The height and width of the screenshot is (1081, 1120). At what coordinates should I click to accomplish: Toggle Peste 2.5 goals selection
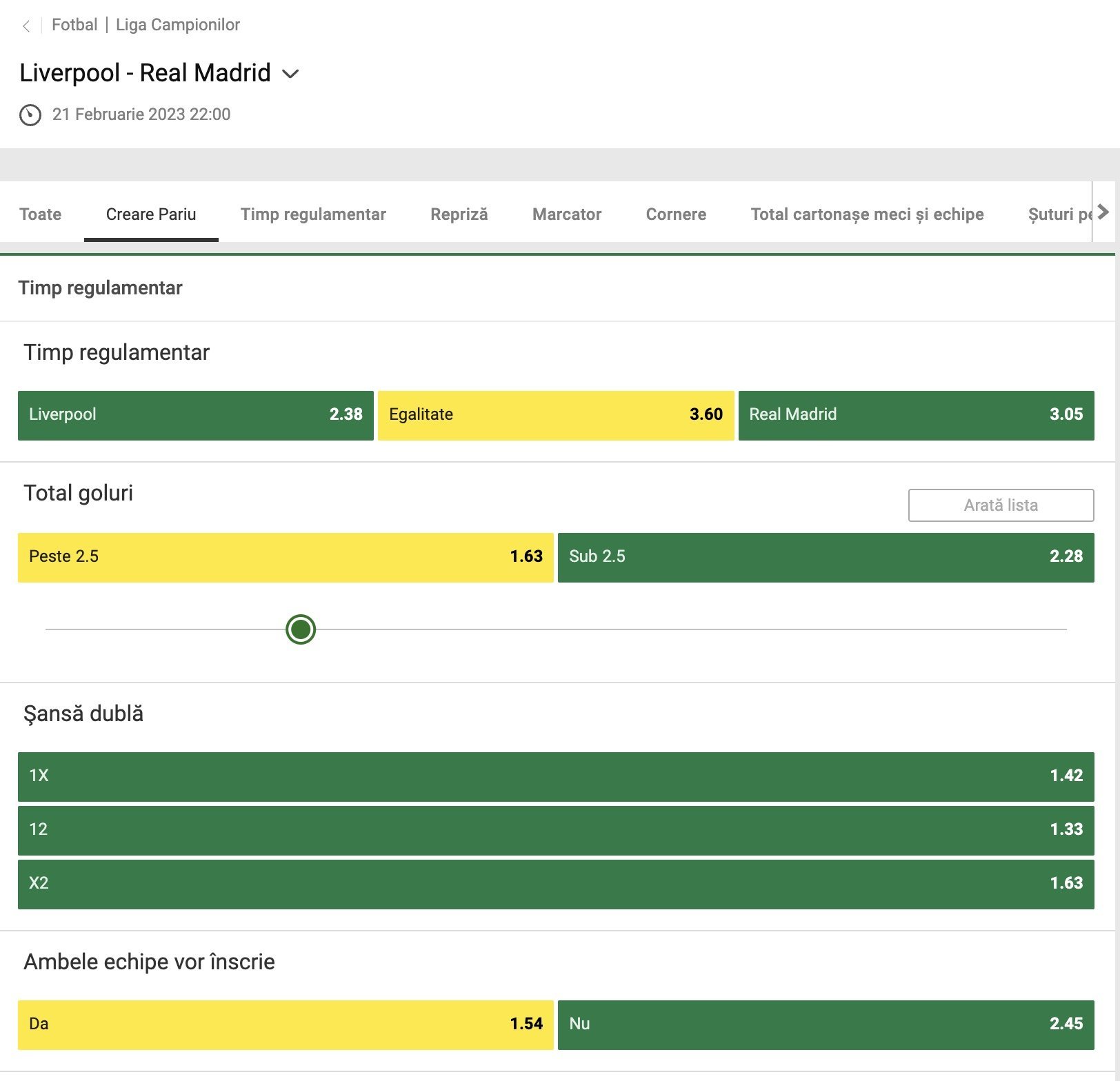(286, 558)
